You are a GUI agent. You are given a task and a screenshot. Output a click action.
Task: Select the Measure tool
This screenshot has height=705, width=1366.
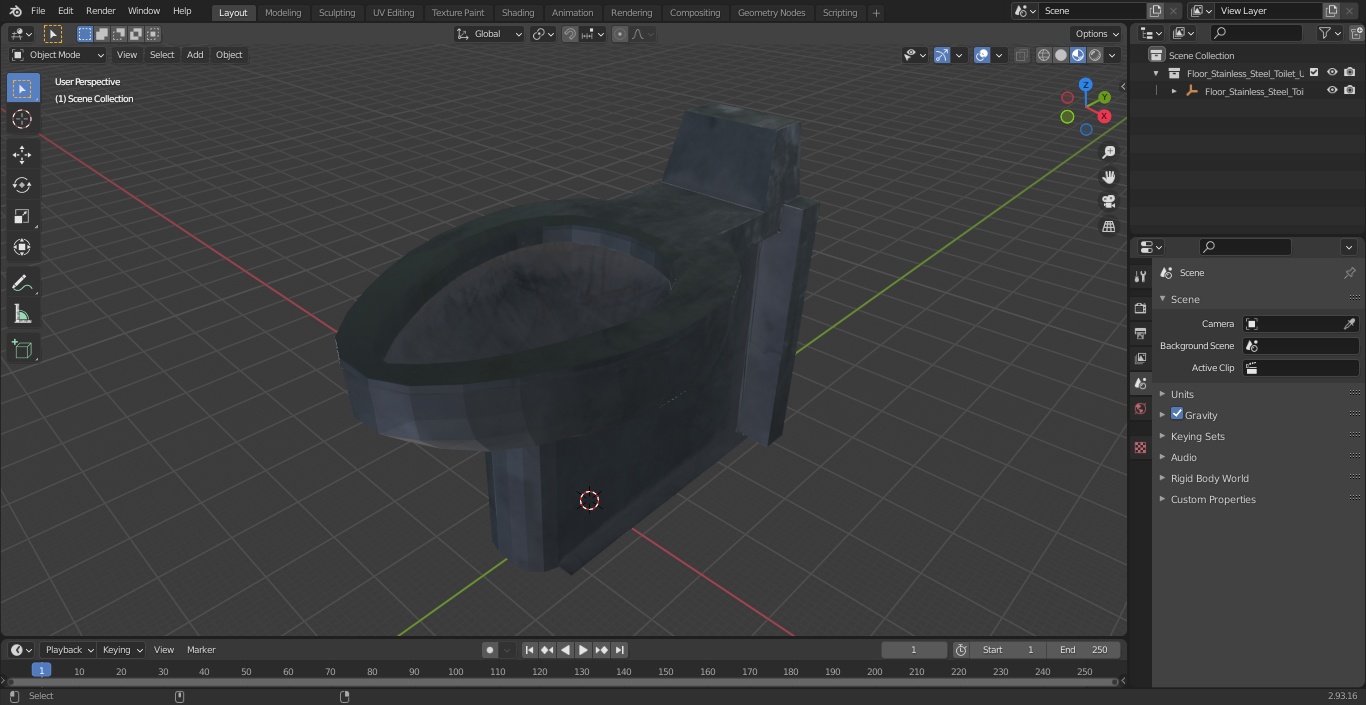click(22, 315)
